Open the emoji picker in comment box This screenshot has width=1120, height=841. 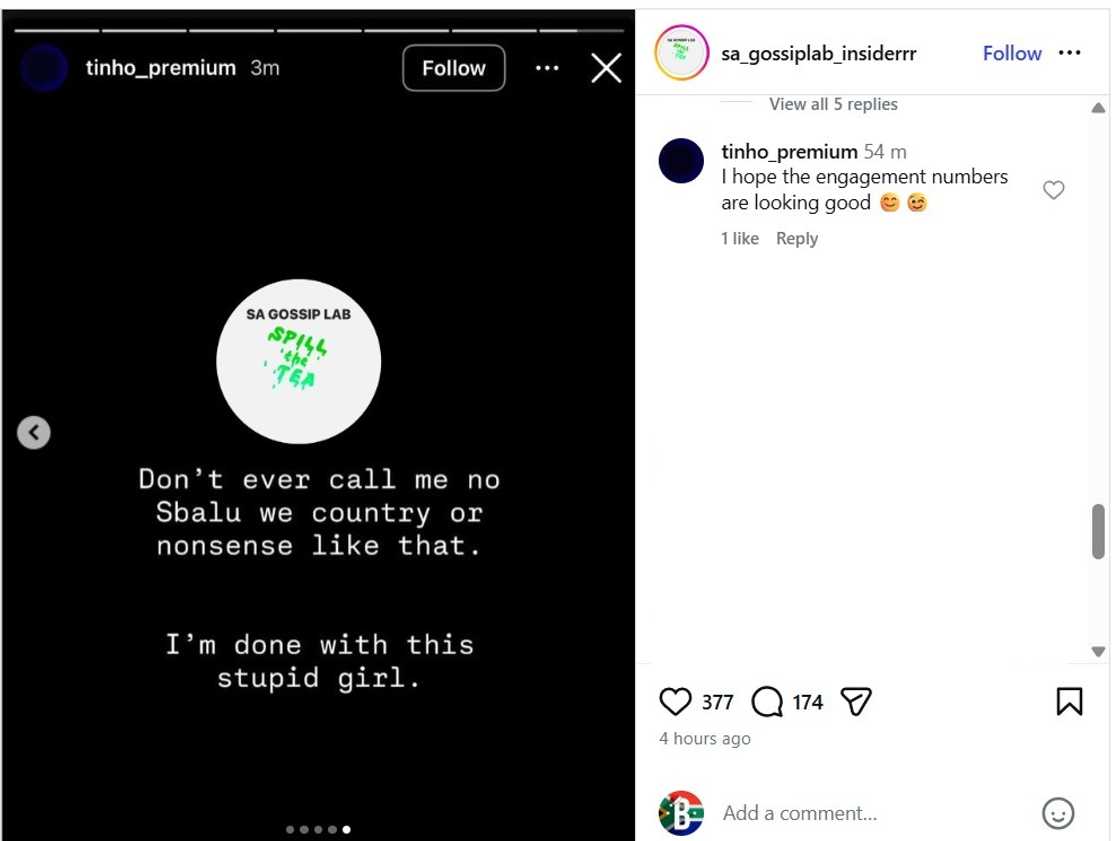click(1057, 813)
